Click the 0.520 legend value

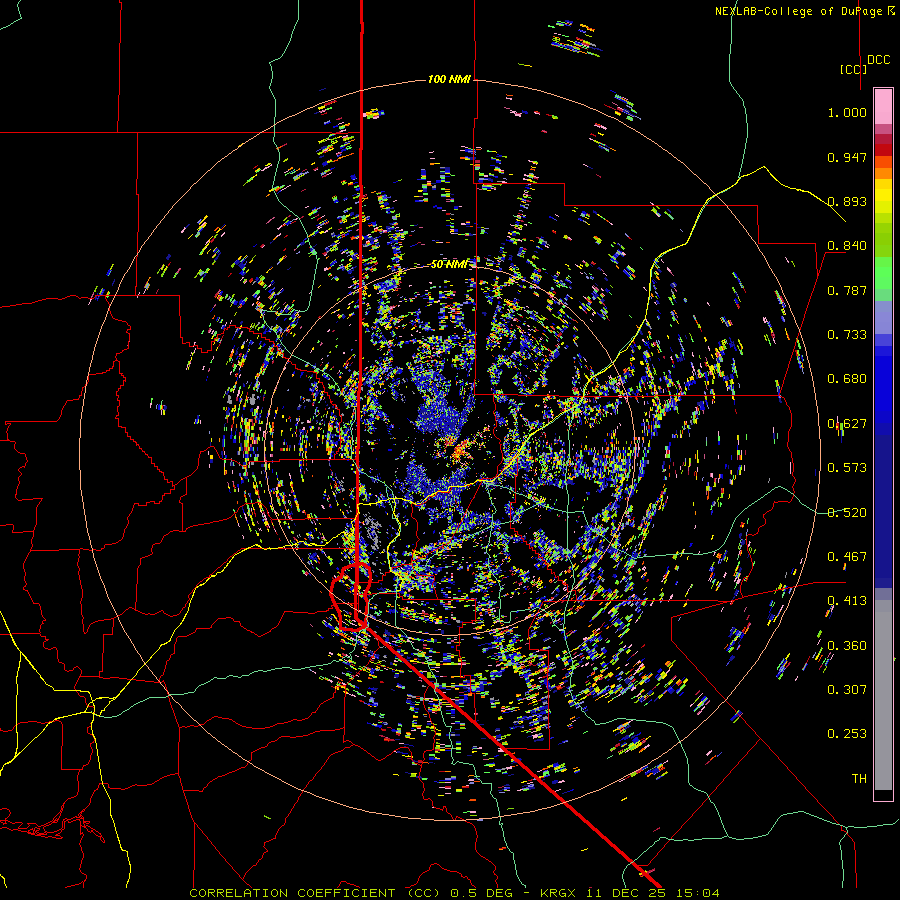pyautogui.click(x=847, y=513)
